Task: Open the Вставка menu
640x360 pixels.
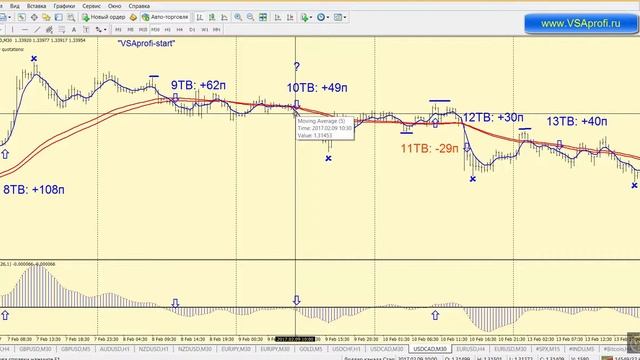Action: click(36, 6)
